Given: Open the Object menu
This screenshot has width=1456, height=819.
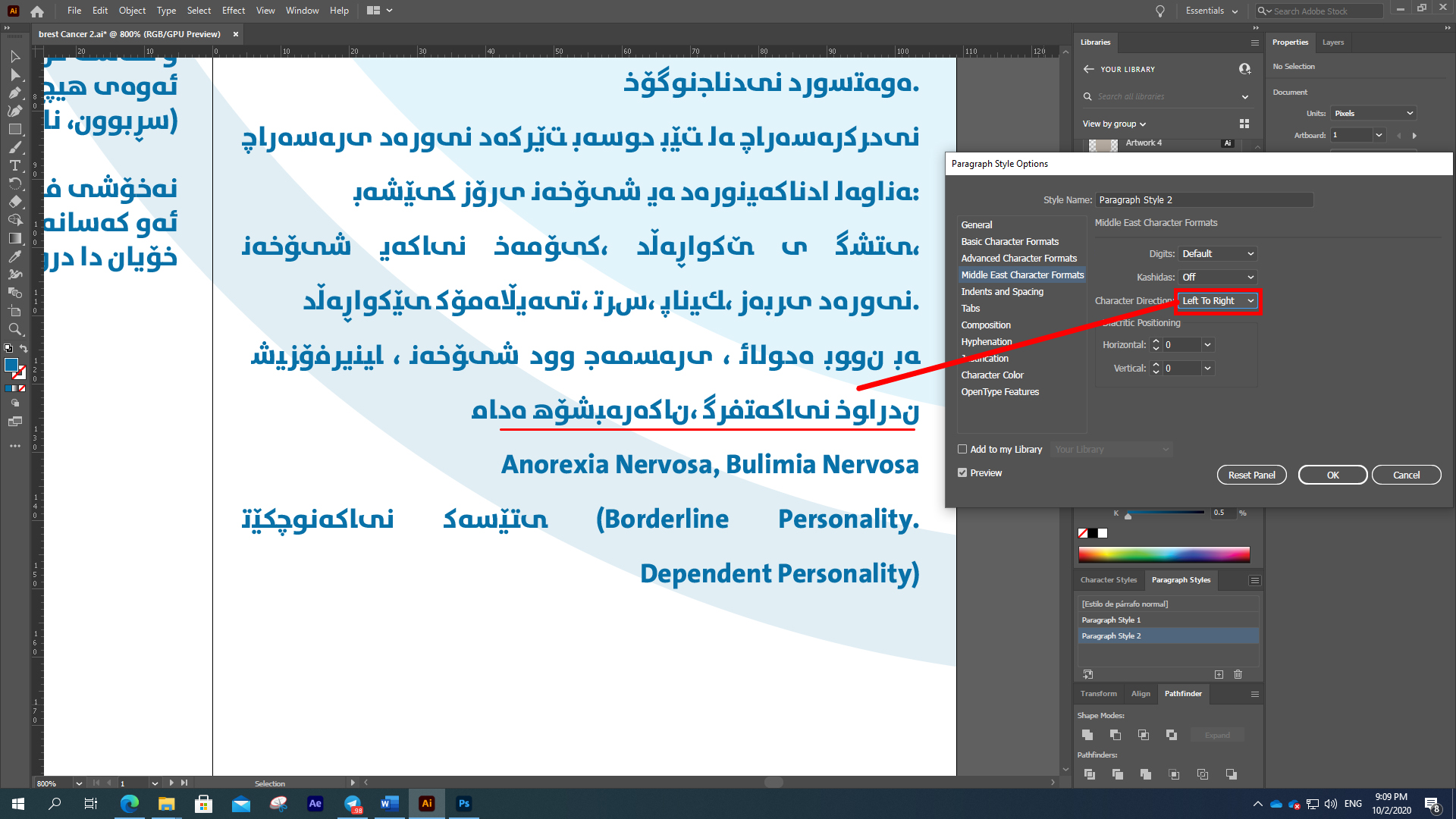Looking at the screenshot, I should click(131, 11).
